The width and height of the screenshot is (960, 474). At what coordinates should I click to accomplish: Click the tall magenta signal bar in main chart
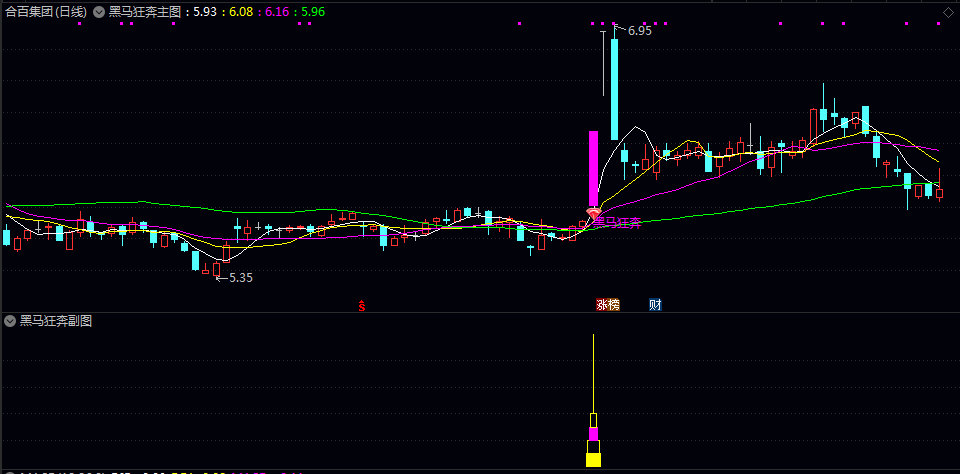click(x=593, y=168)
